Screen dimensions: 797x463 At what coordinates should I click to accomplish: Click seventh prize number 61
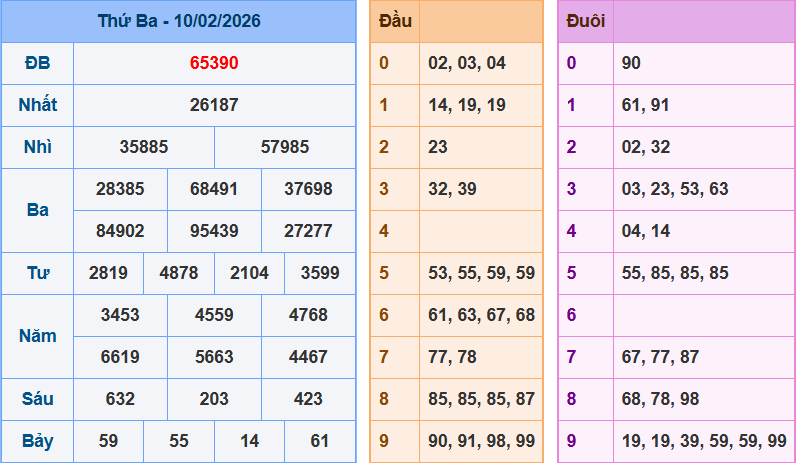(x=320, y=441)
